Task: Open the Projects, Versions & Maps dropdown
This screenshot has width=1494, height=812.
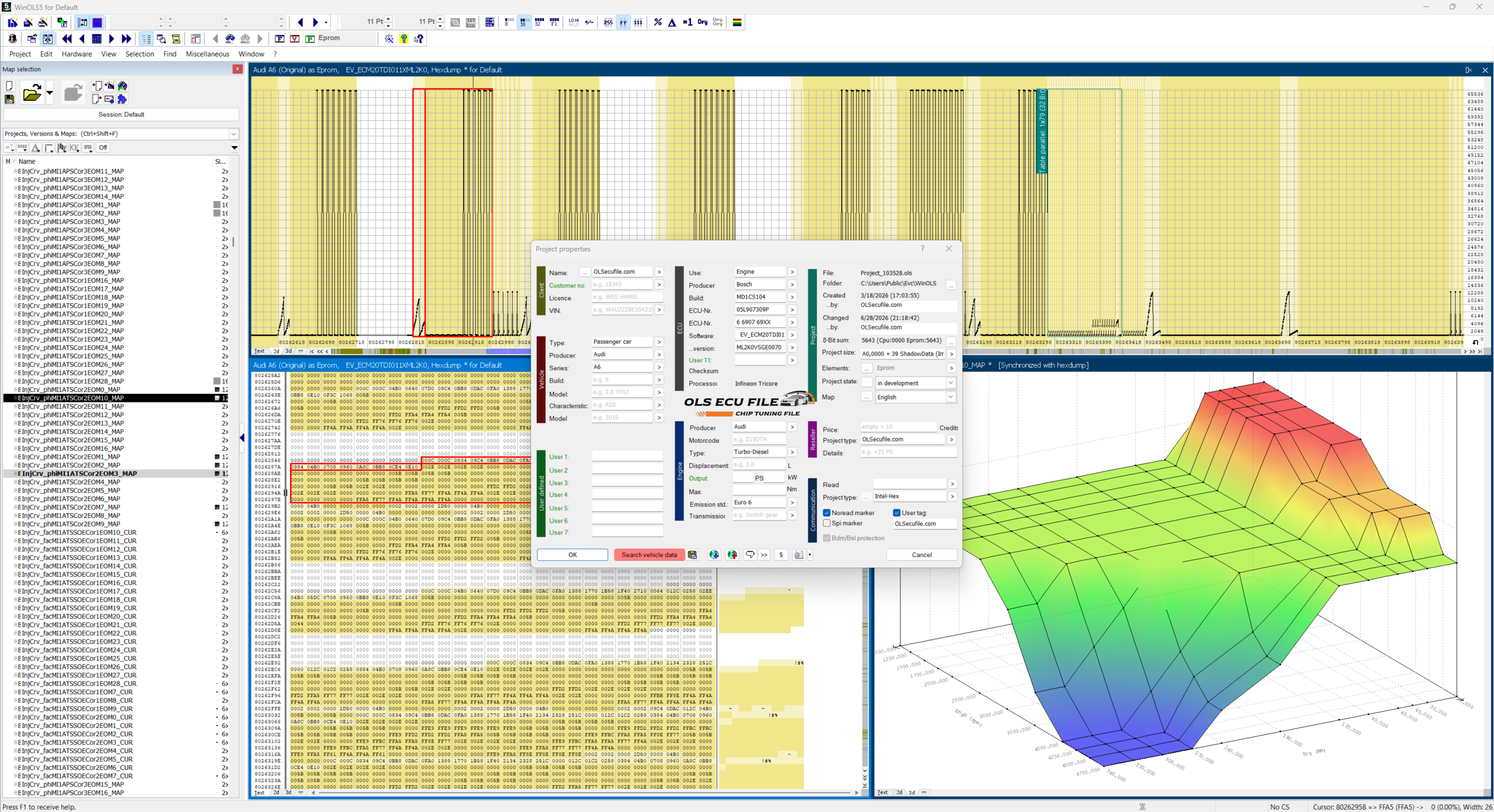Action: [x=234, y=134]
